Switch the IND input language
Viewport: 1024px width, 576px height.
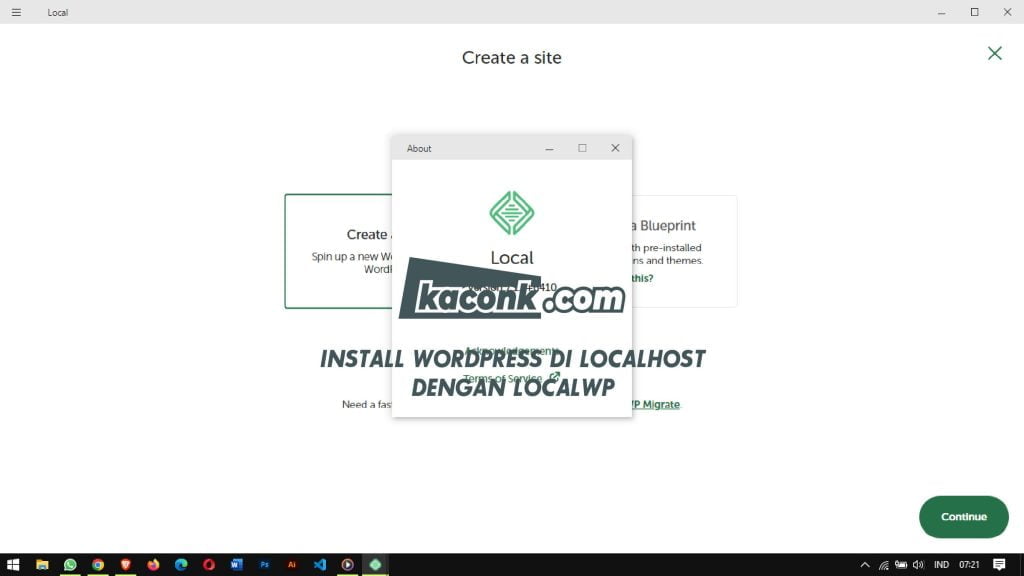coord(941,565)
